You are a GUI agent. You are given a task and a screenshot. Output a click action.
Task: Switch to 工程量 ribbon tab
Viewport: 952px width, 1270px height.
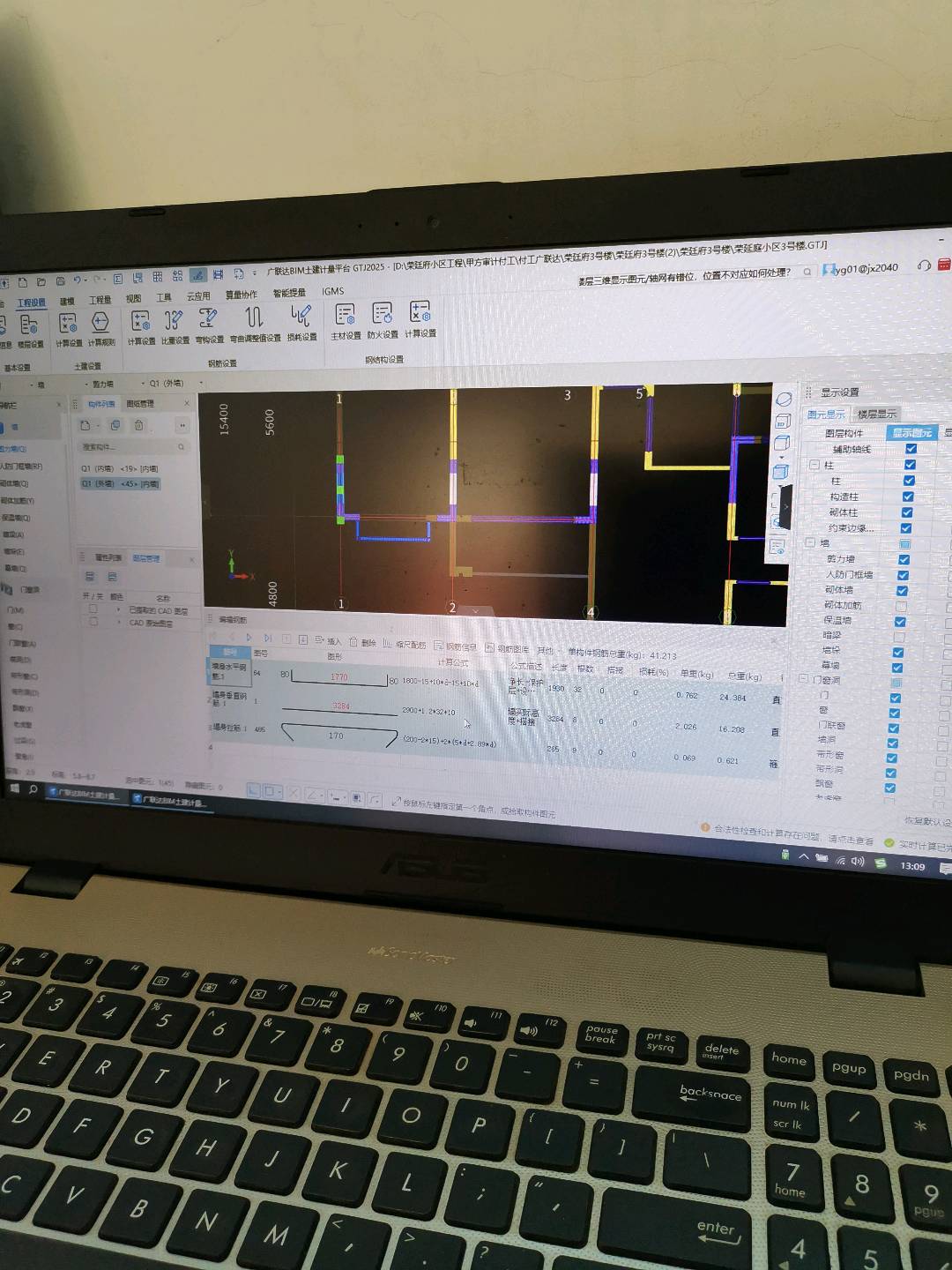click(x=100, y=301)
